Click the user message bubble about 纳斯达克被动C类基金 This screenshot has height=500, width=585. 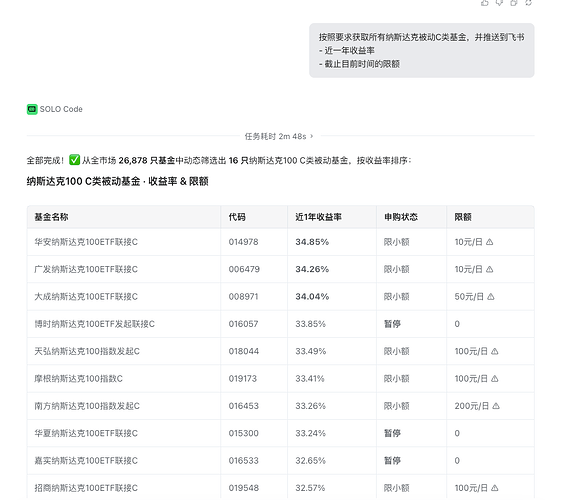tap(422, 50)
